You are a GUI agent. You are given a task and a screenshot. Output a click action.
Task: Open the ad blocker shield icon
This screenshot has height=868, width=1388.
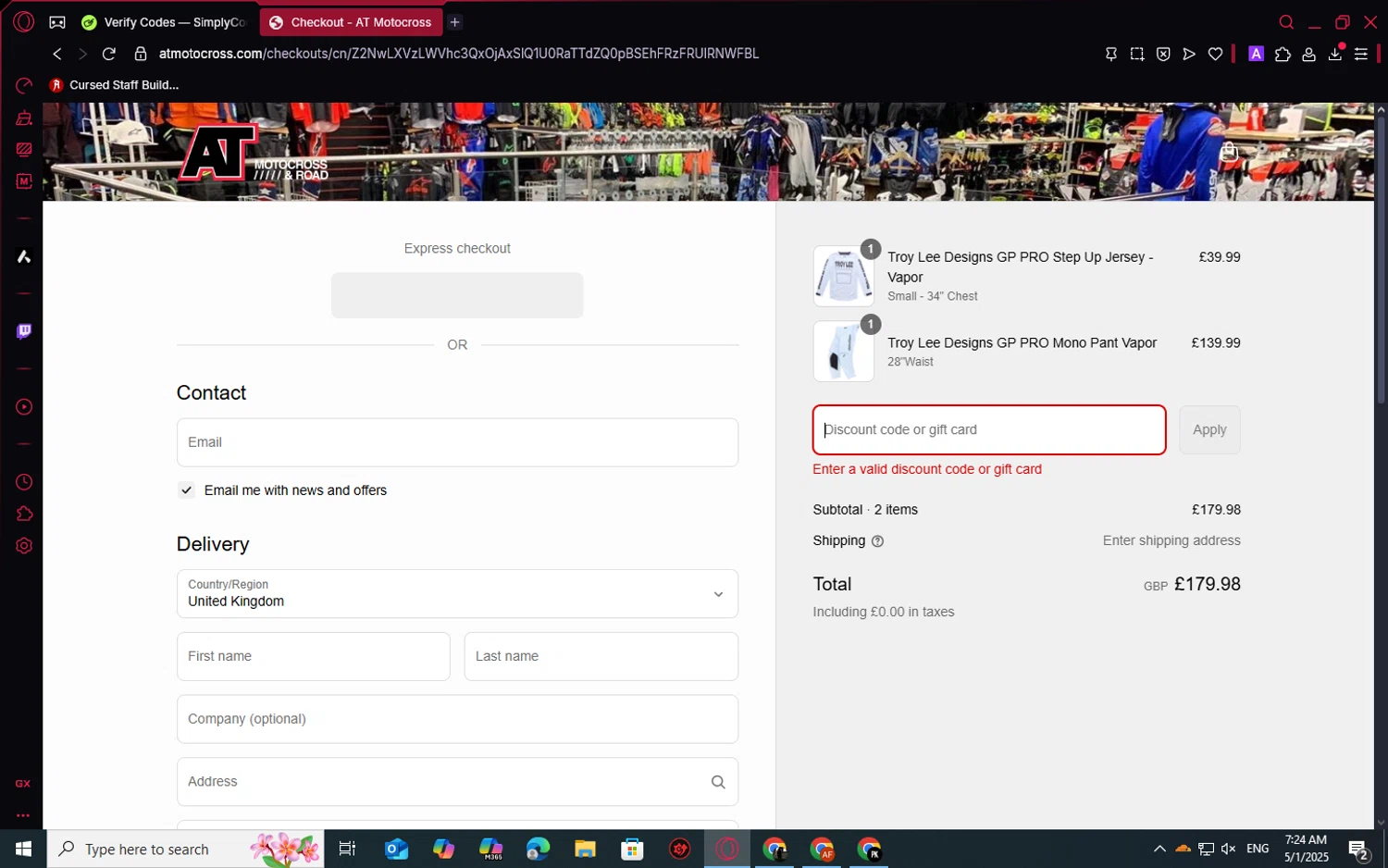coord(1163,55)
